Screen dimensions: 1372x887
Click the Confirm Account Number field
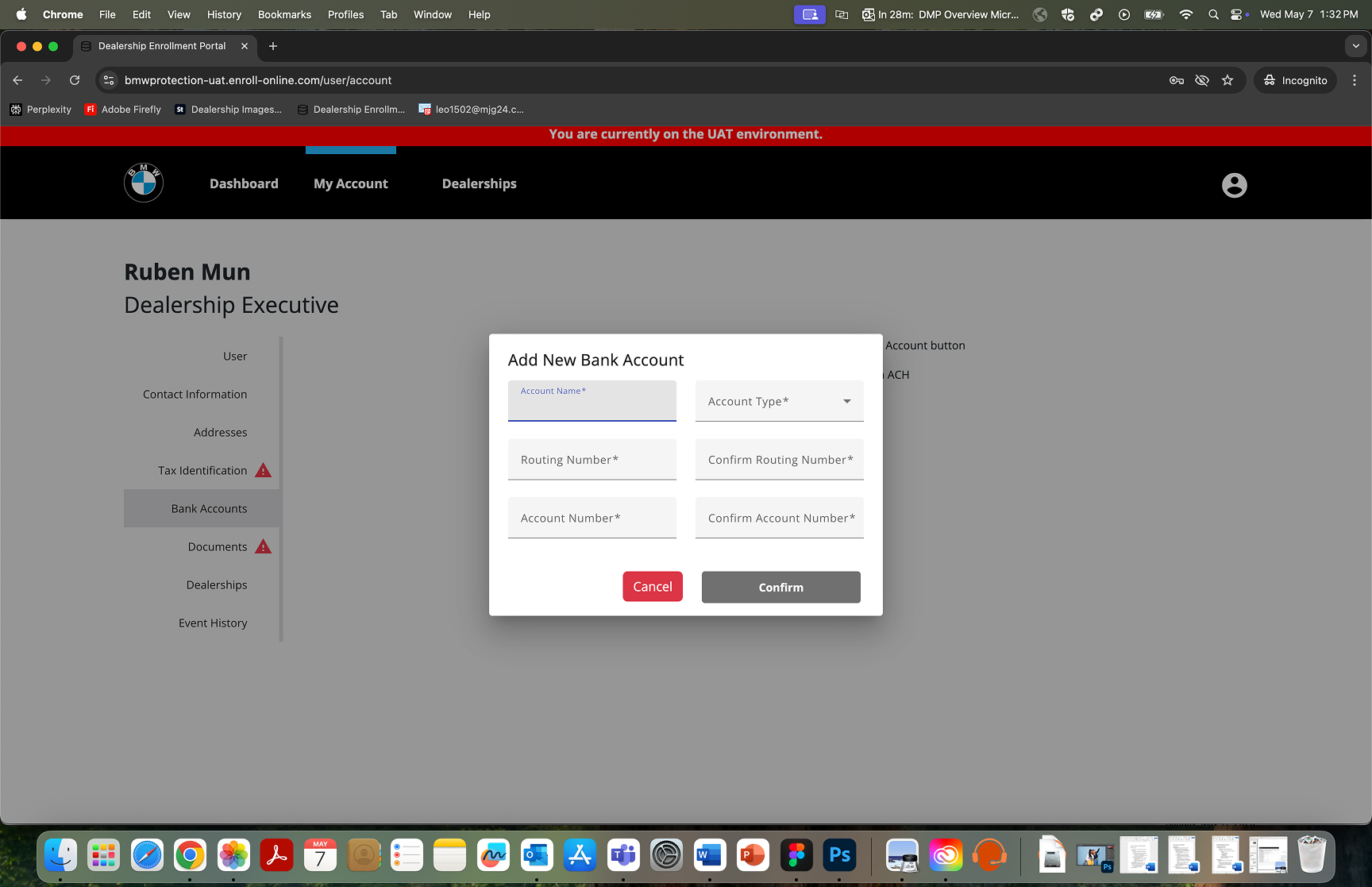click(x=779, y=519)
